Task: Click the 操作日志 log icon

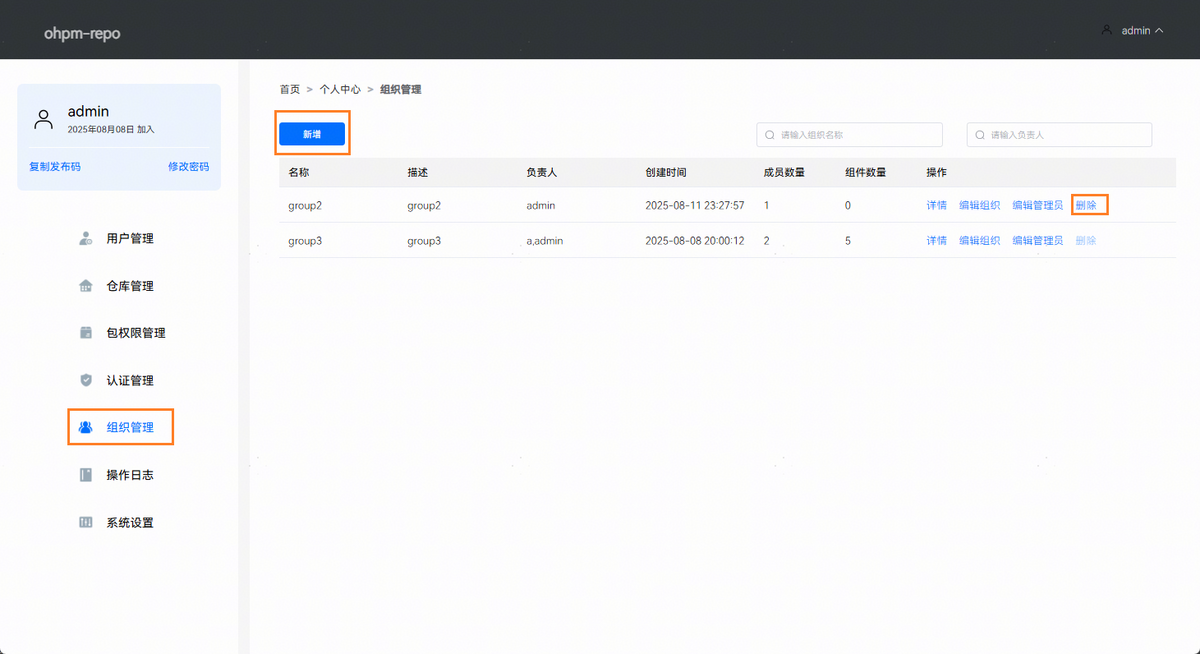Action: [86, 475]
